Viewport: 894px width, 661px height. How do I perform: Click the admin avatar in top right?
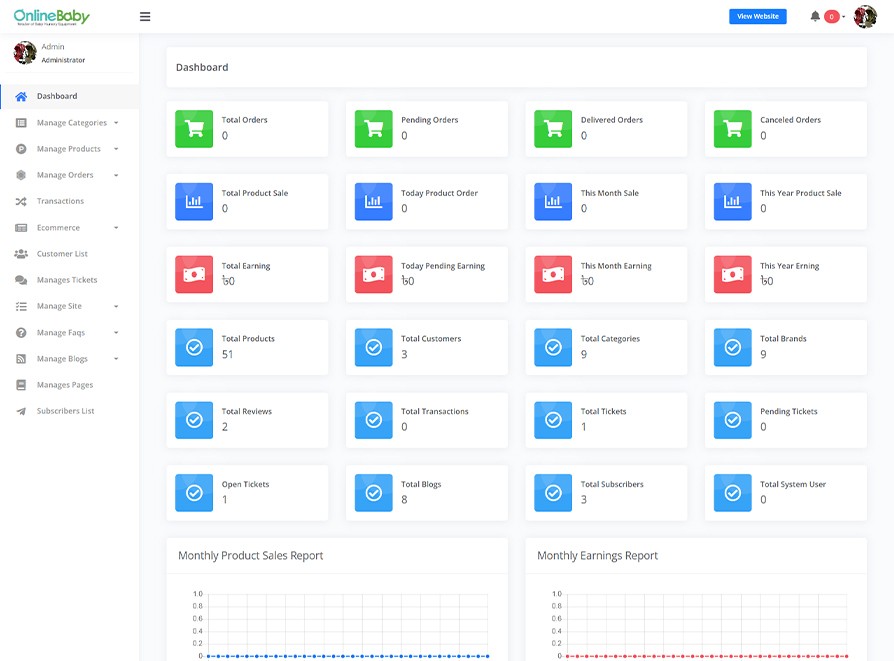pos(865,17)
